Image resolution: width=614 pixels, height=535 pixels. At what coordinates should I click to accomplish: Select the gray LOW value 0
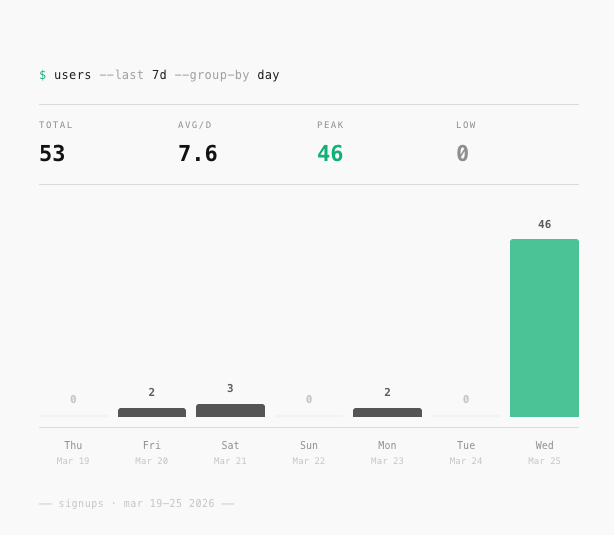tap(462, 153)
